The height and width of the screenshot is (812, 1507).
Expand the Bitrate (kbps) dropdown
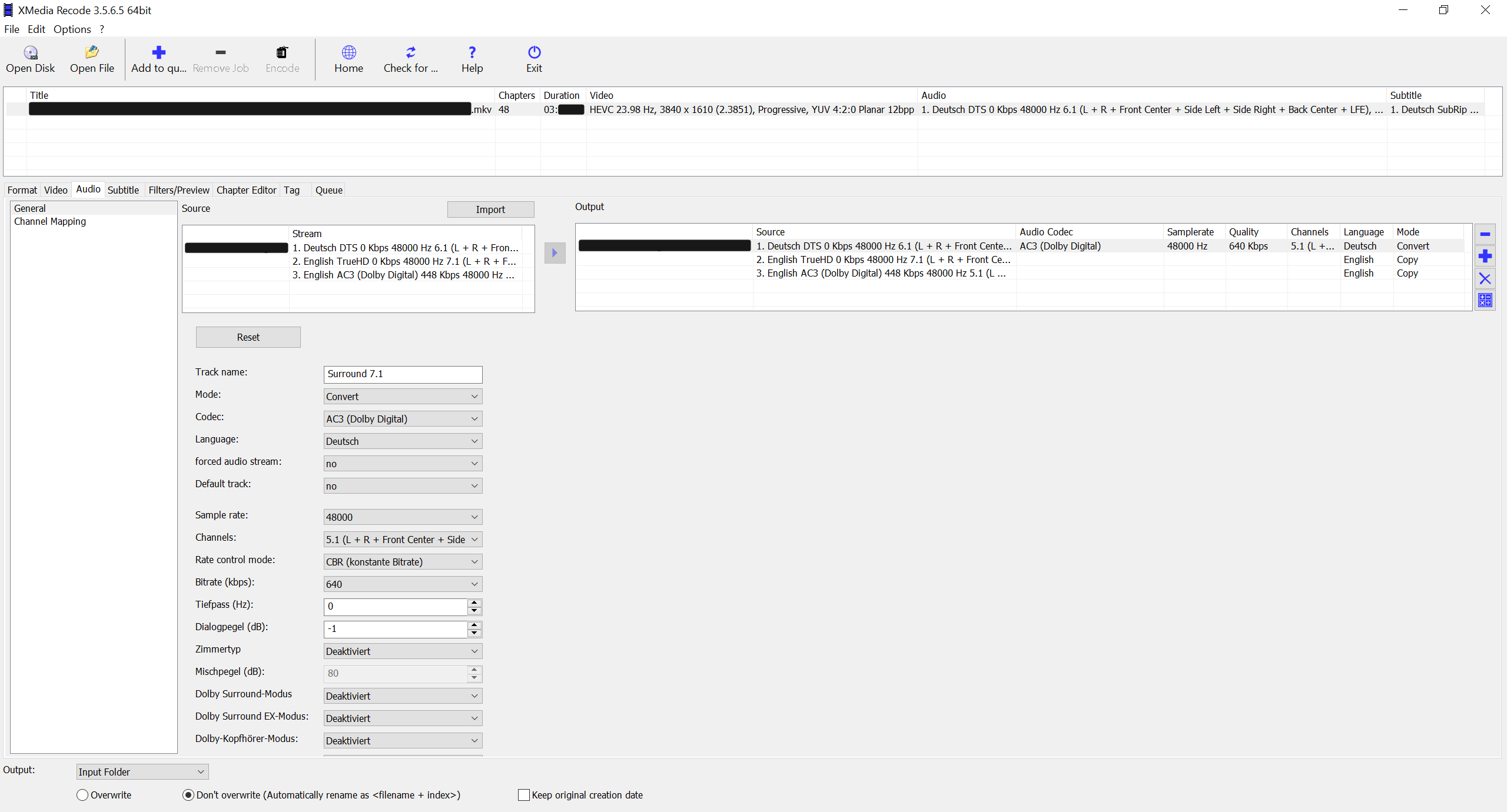tap(403, 584)
